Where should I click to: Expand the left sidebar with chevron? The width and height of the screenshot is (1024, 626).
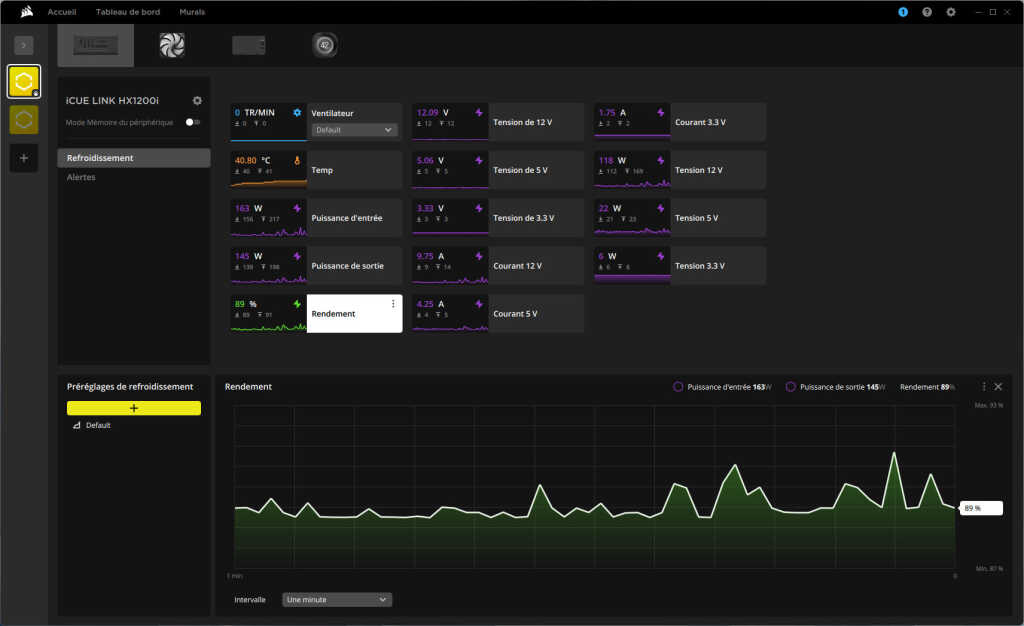24,45
